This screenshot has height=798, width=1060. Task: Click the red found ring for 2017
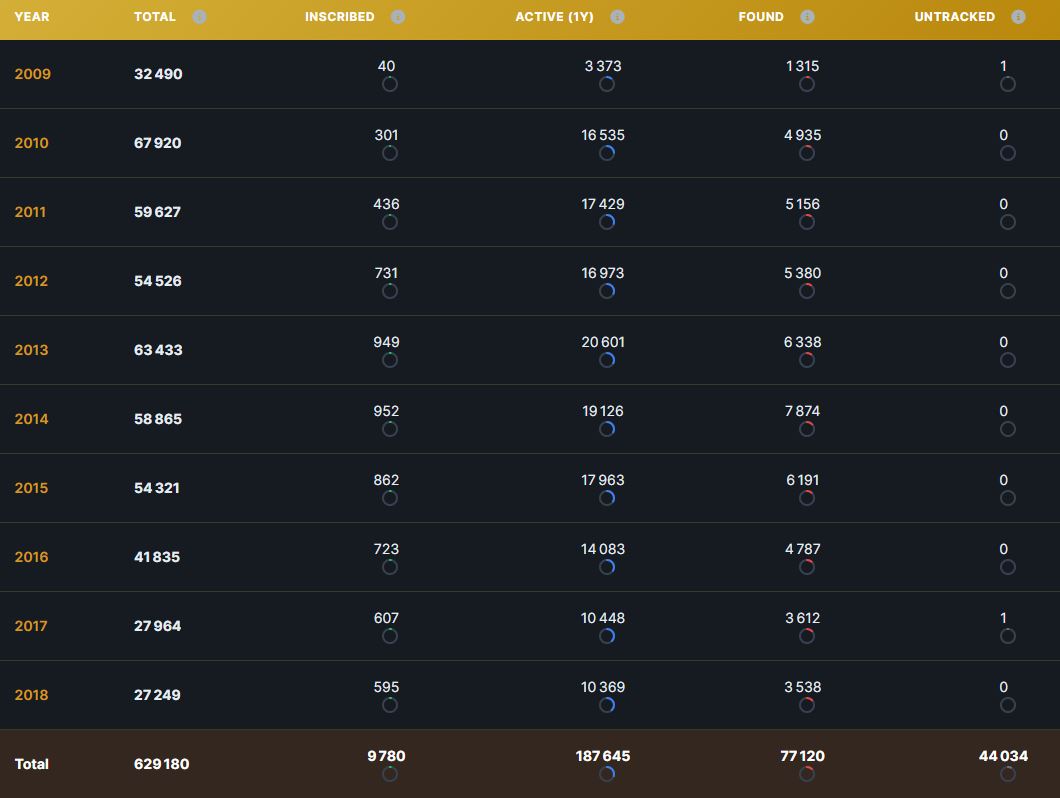[807, 636]
